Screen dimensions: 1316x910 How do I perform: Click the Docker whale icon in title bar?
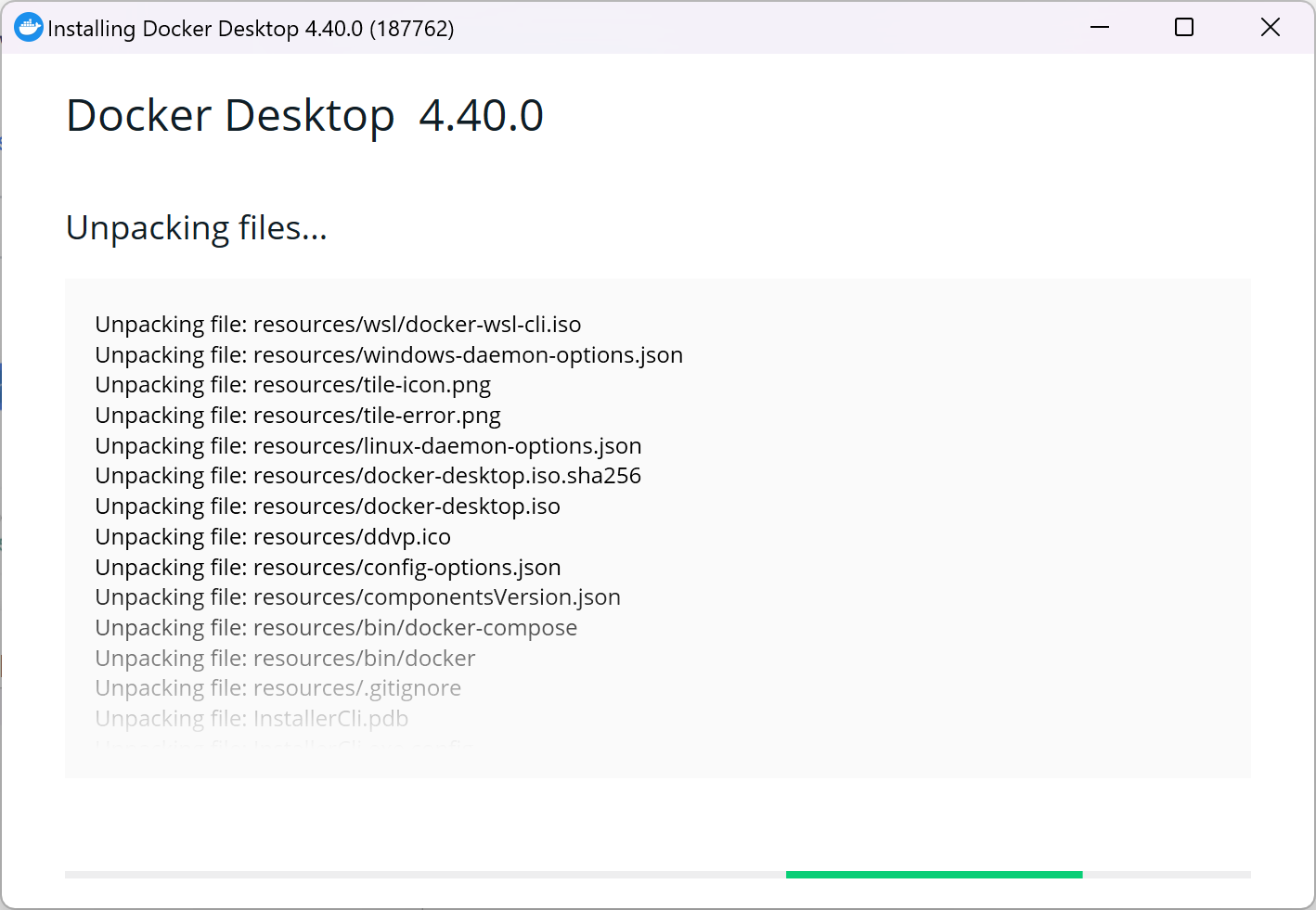point(29,28)
